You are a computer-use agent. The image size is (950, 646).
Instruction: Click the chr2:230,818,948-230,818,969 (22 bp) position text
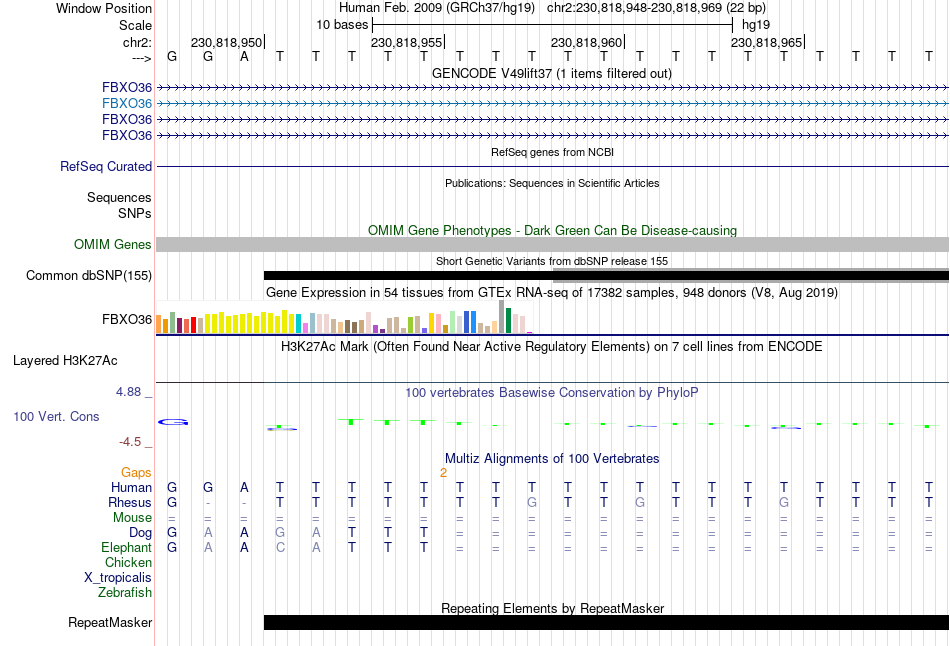point(656,8)
